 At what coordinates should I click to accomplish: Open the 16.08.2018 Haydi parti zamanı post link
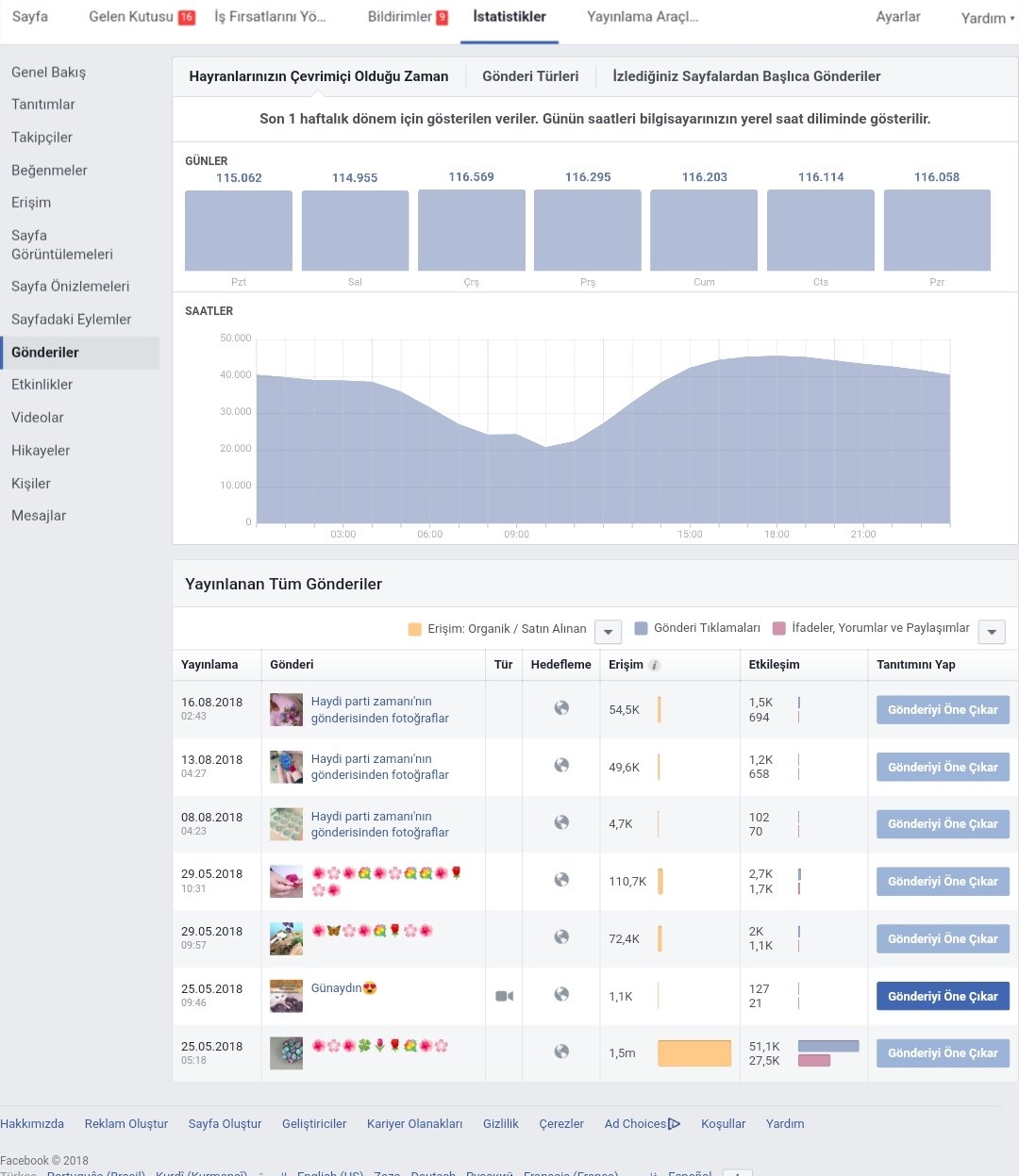tap(380, 710)
